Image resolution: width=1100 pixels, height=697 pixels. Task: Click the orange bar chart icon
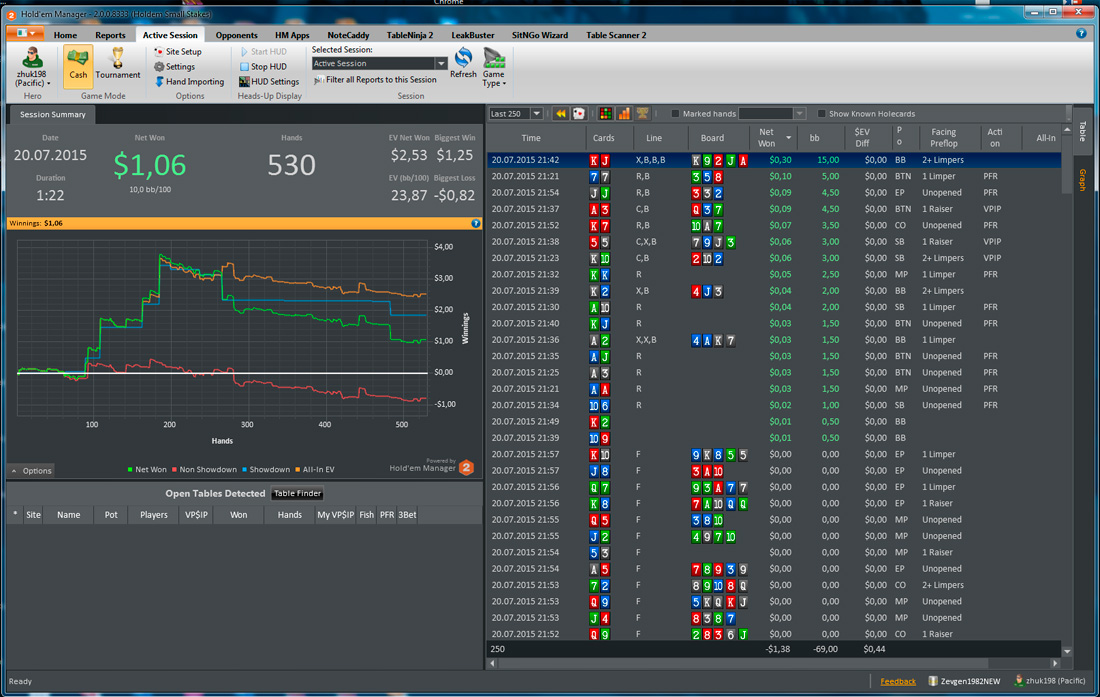pos(624,114)
